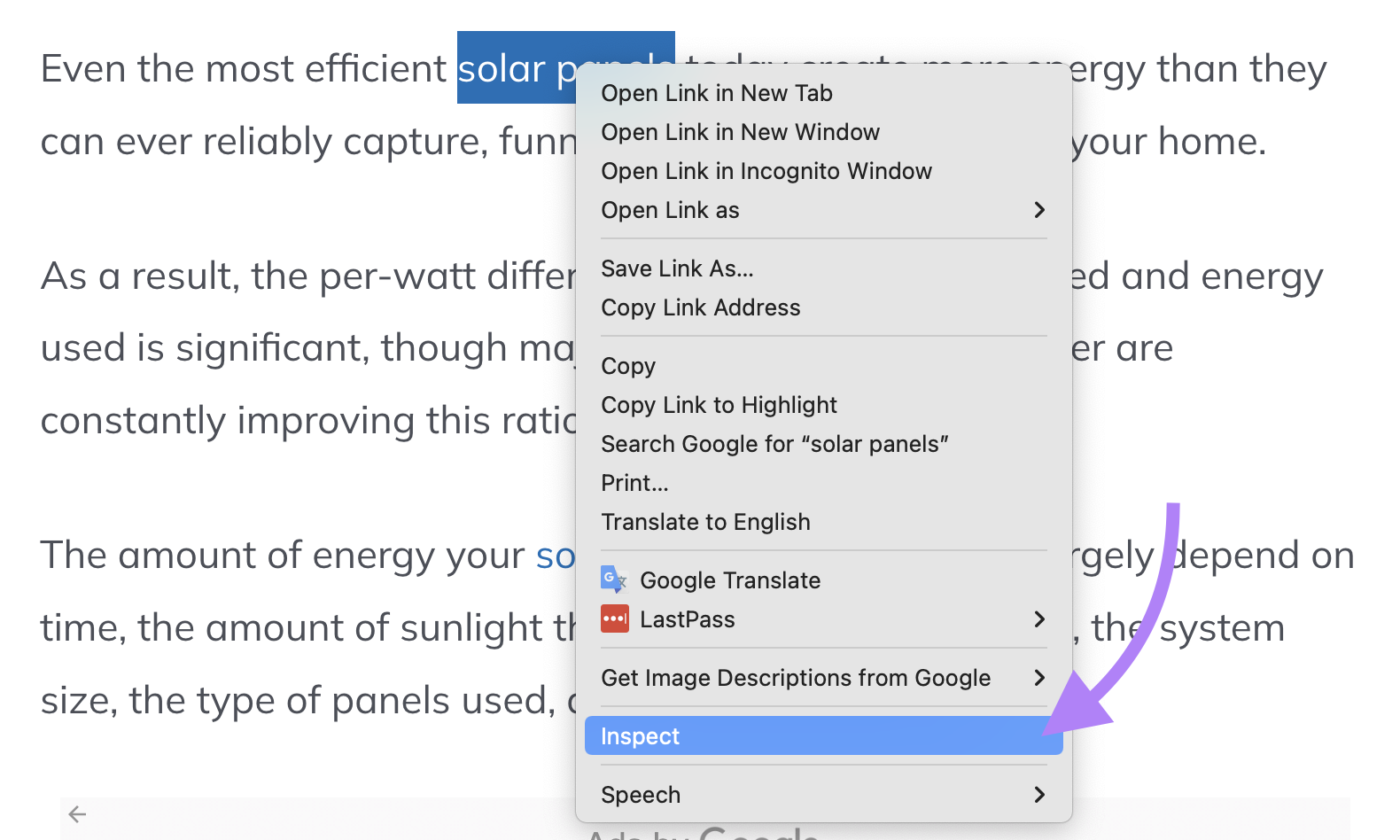Search Google for "solar panels"

pos(775,444)
